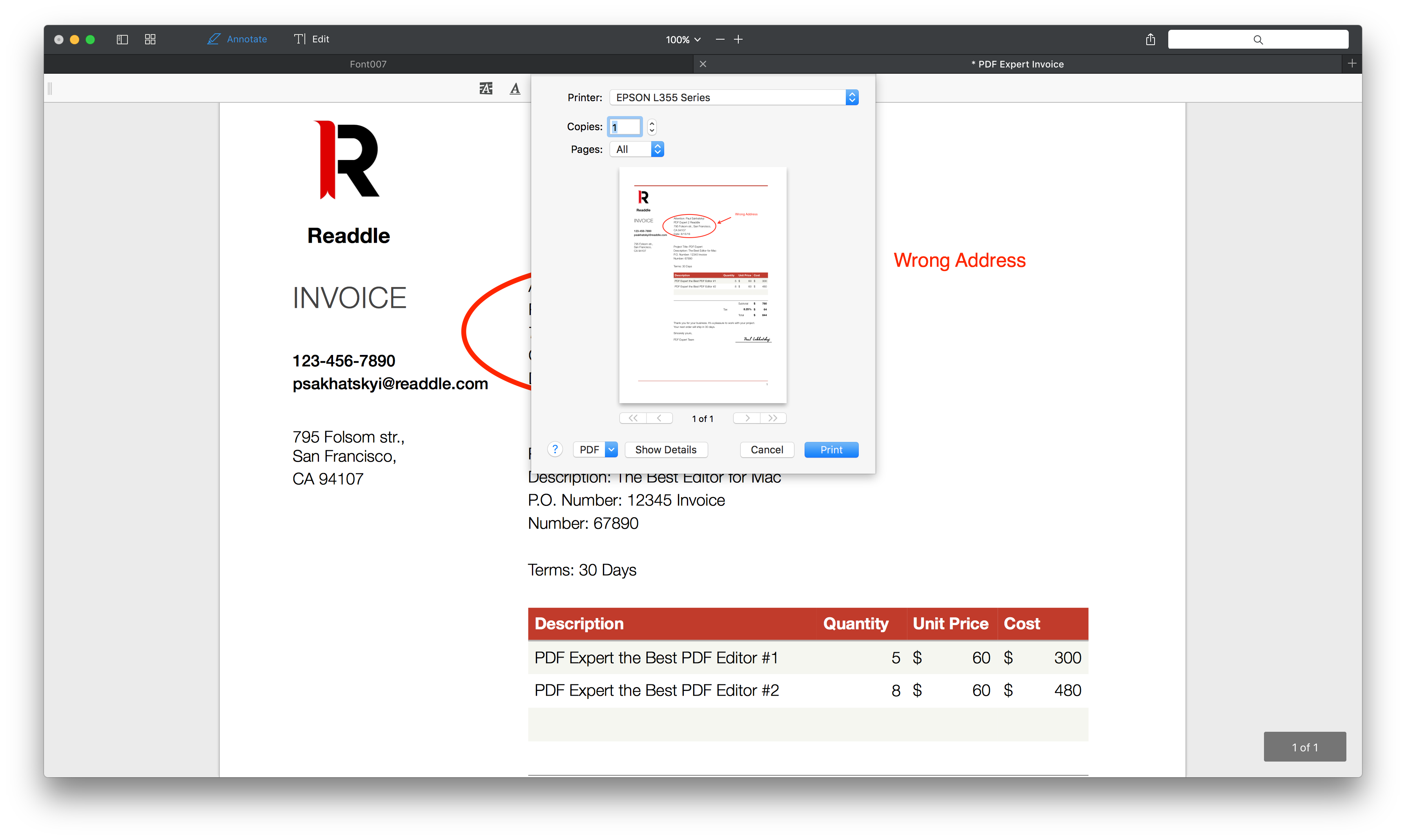Increase copies with stepper arrows
The width and height of the screenshot is (1406, 840).
(652, 123)
